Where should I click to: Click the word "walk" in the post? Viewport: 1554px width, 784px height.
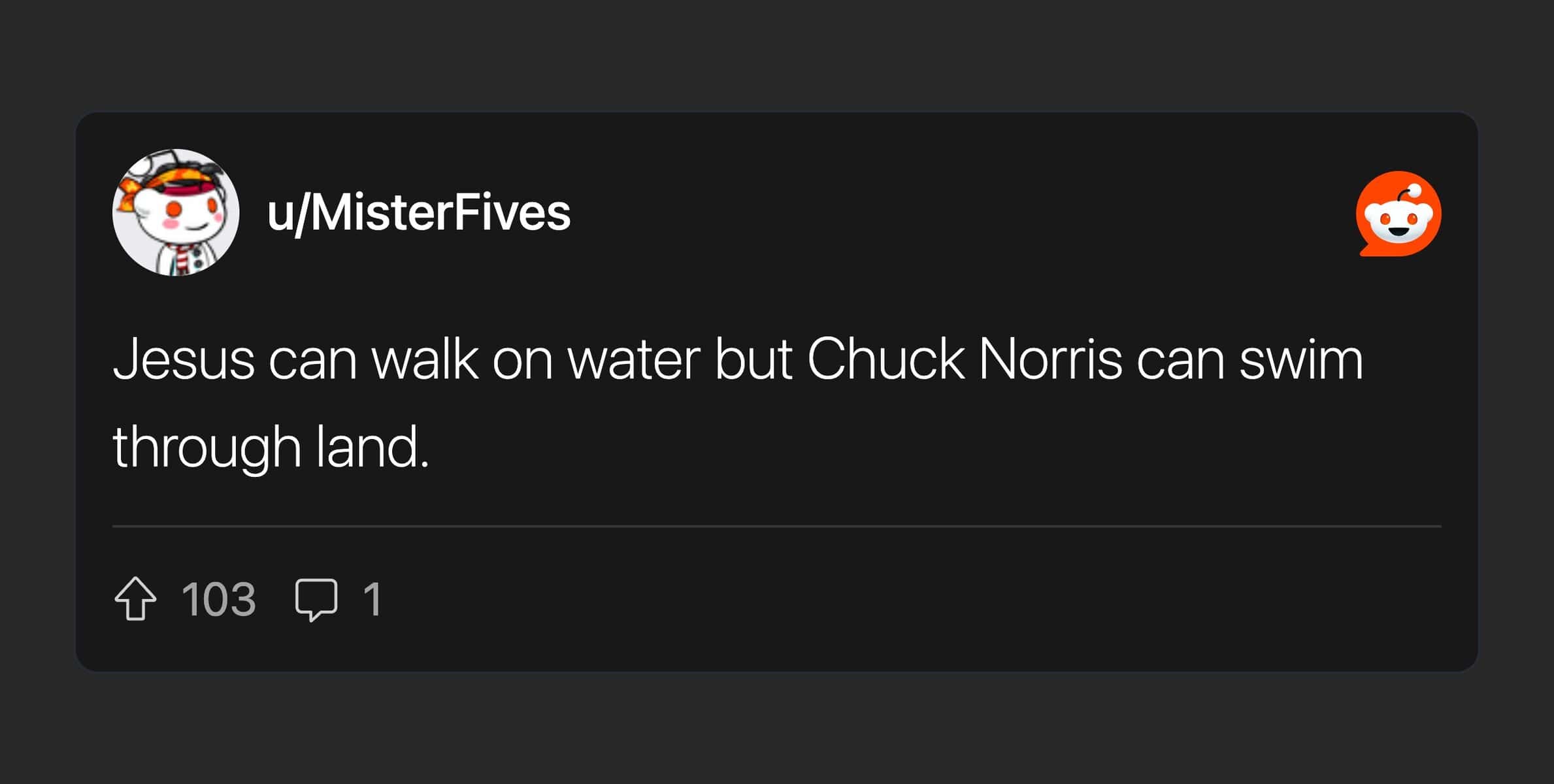tap(425, 359)
